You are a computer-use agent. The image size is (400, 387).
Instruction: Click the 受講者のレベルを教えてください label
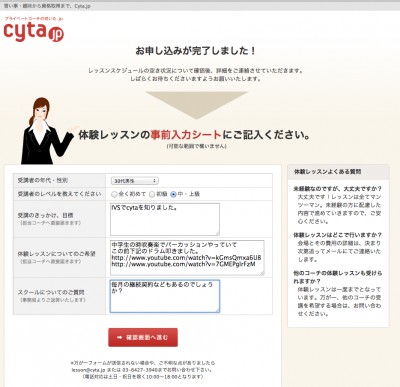pos(59,194)
